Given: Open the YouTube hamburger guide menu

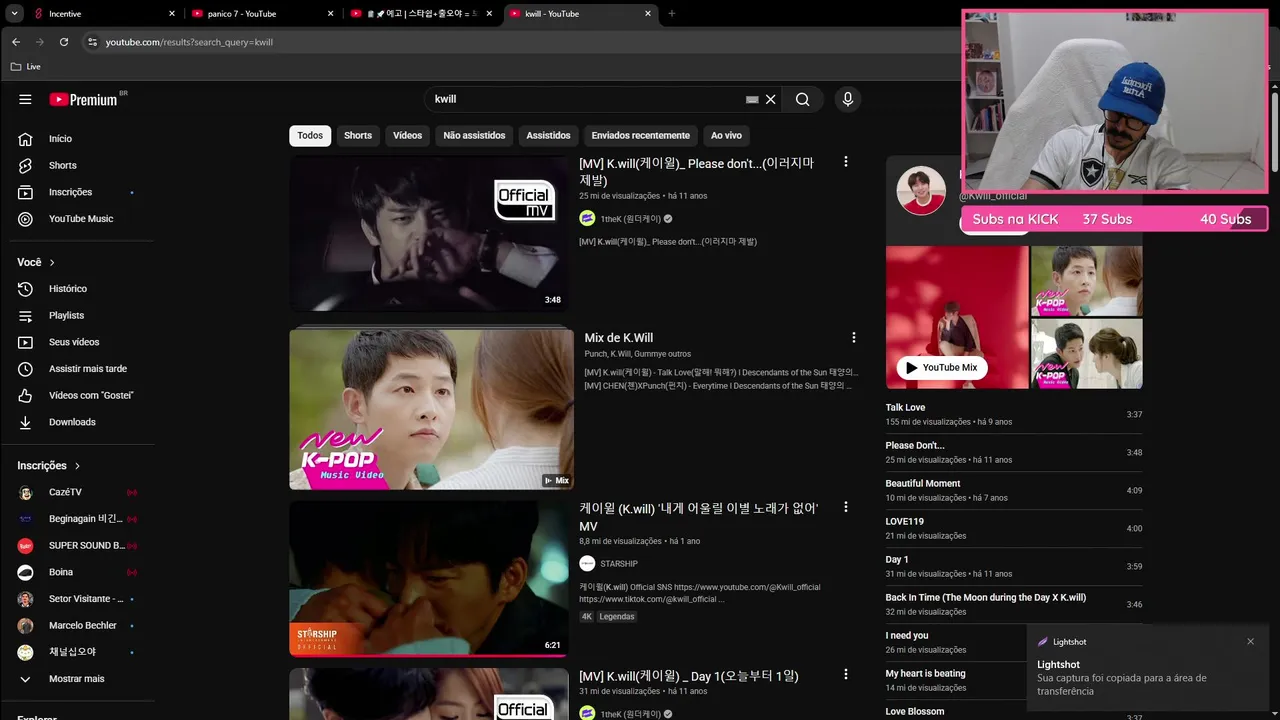Looking at the screenshot, I should 25,99.
